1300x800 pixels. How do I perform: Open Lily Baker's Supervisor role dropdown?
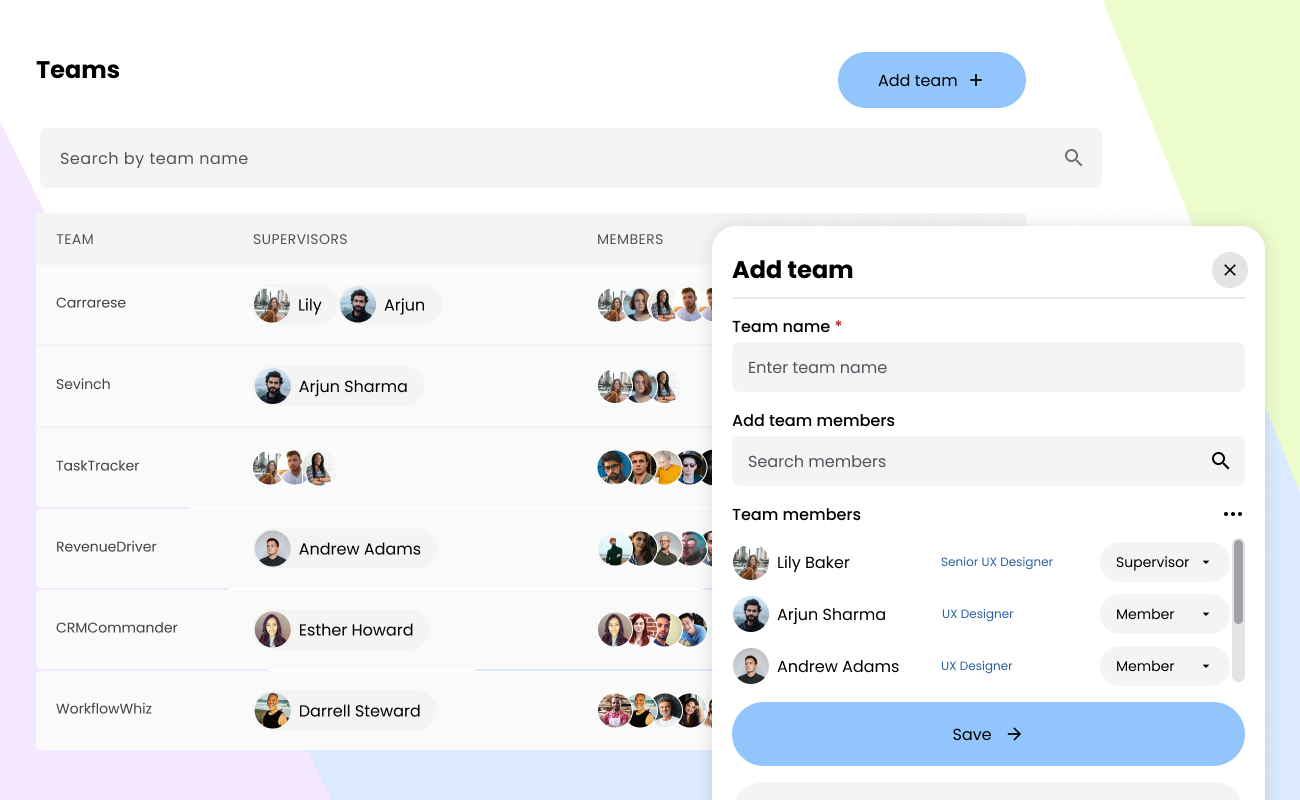(1164, 562)
